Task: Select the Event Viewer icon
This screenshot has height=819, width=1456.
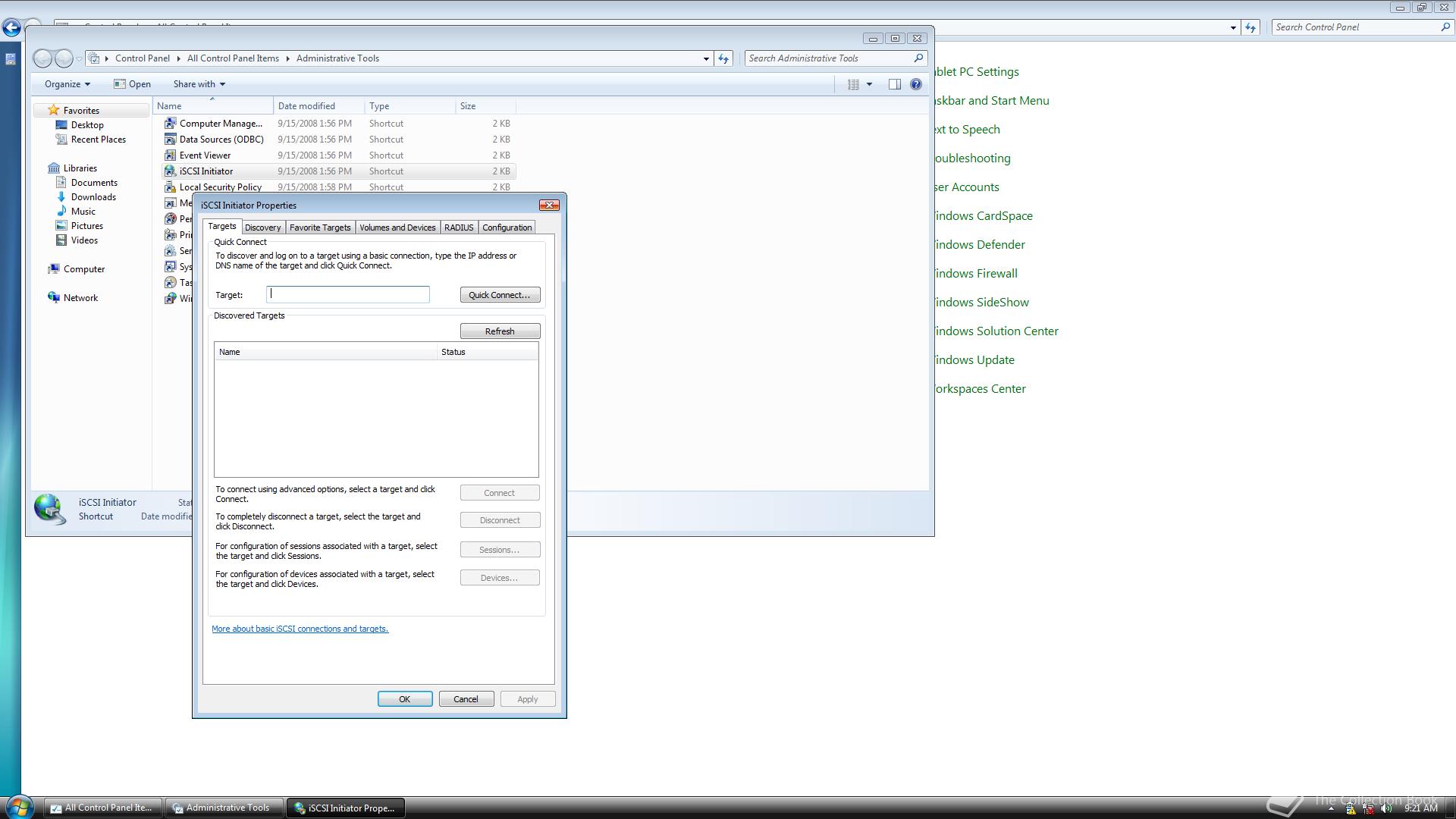Action: pos(171,155)
